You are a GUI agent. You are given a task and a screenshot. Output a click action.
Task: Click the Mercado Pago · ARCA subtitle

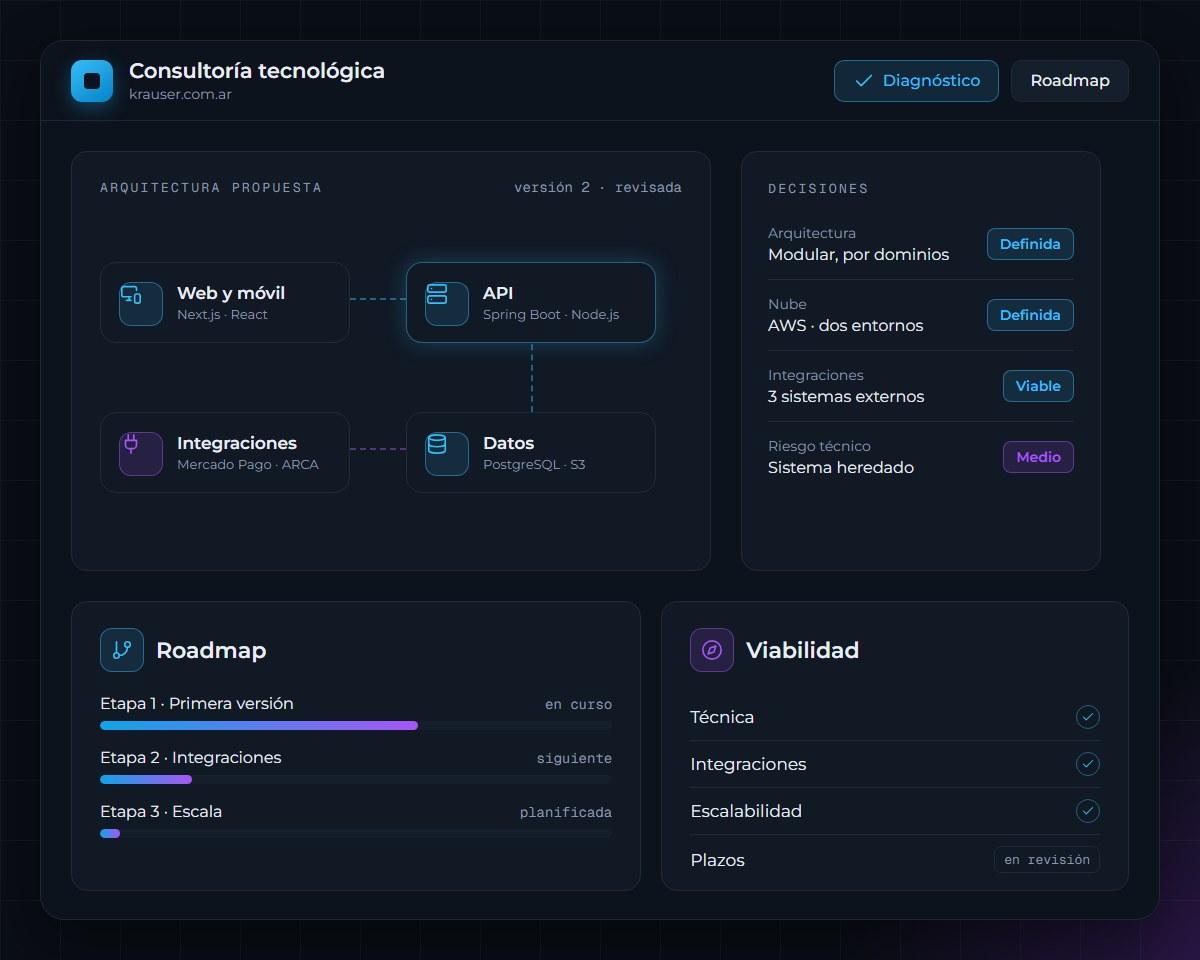pyautogui.click(x=248, y=464)
